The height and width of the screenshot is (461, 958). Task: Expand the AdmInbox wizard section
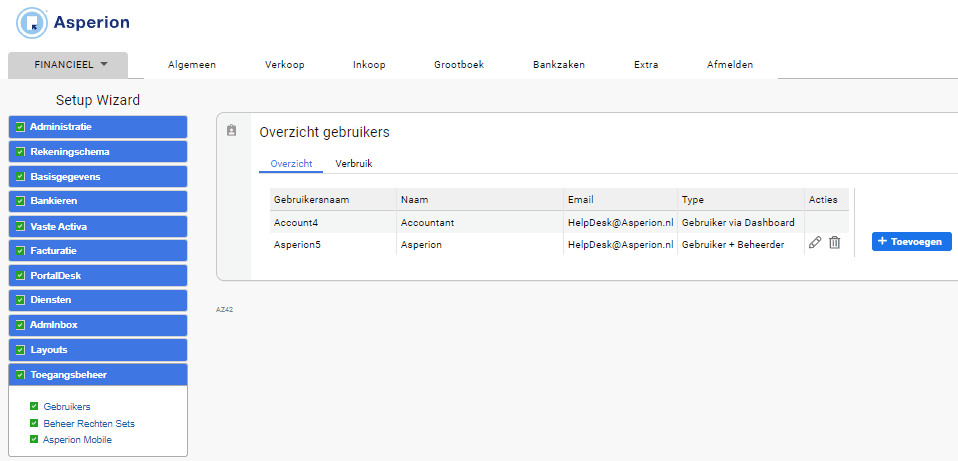[98, 325]
